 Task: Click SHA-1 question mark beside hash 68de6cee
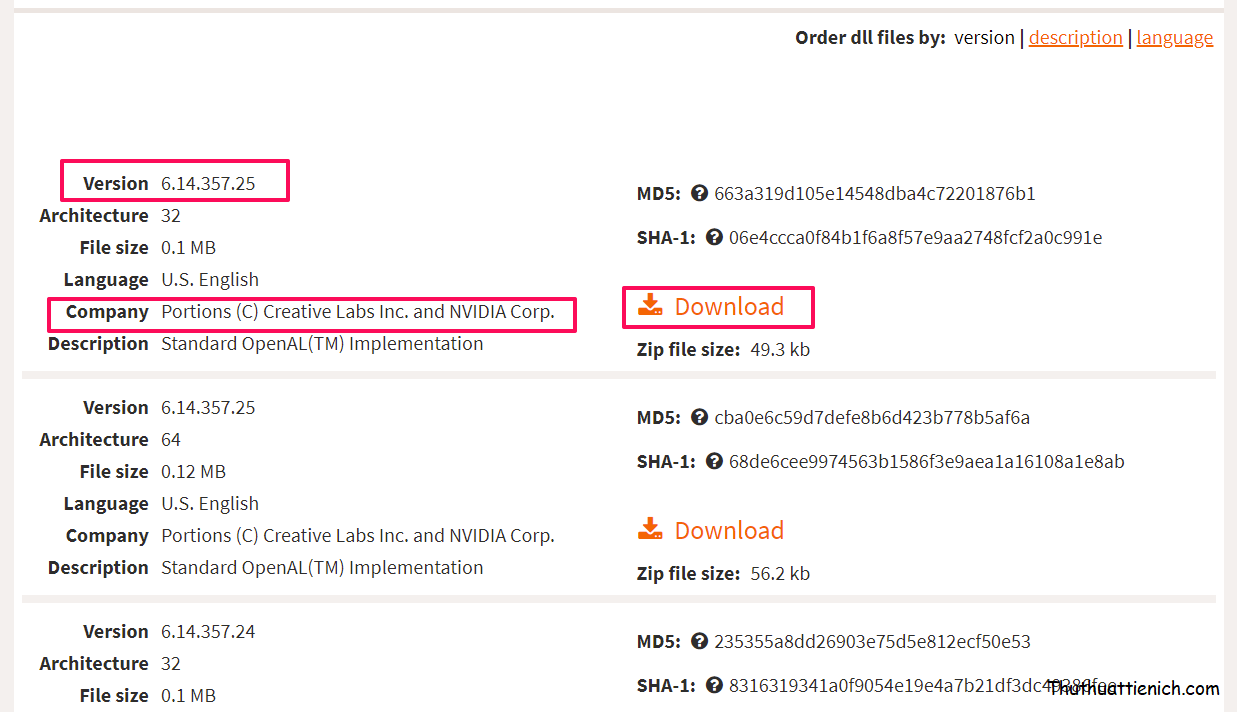point(714,462)
